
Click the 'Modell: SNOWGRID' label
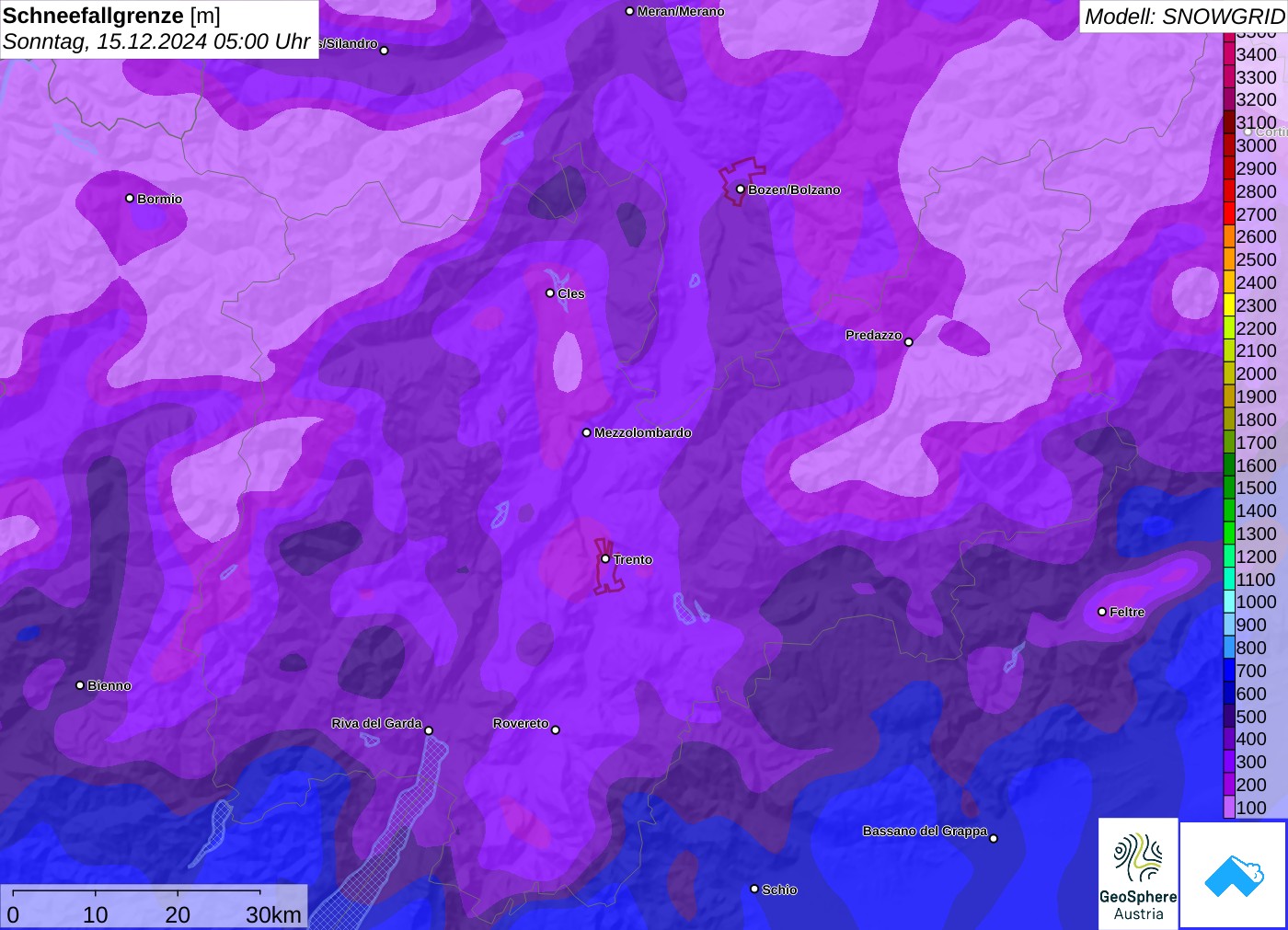click(1184, 17)
